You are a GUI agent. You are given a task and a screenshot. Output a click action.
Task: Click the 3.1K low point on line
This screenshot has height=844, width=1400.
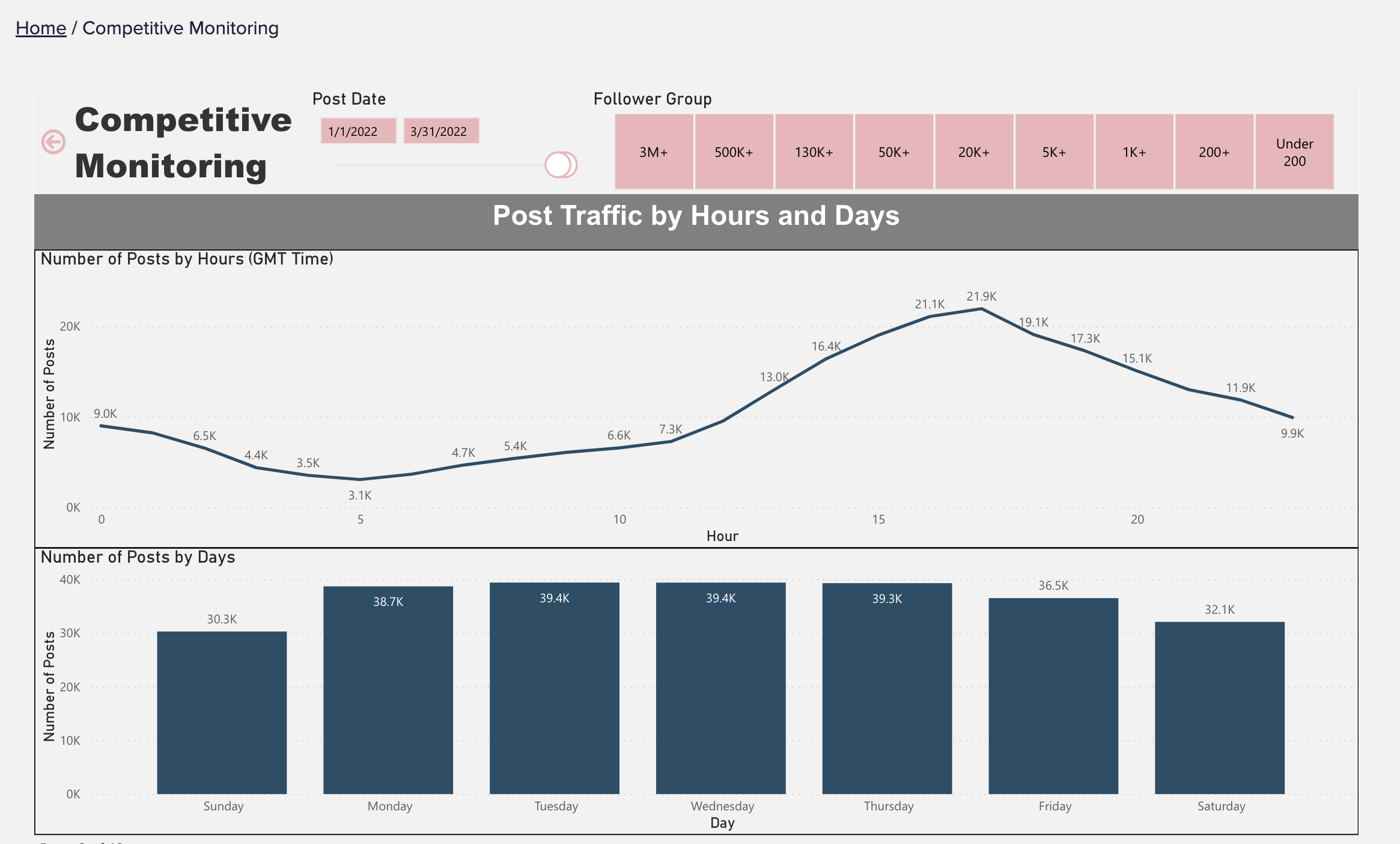pos(360,479)
